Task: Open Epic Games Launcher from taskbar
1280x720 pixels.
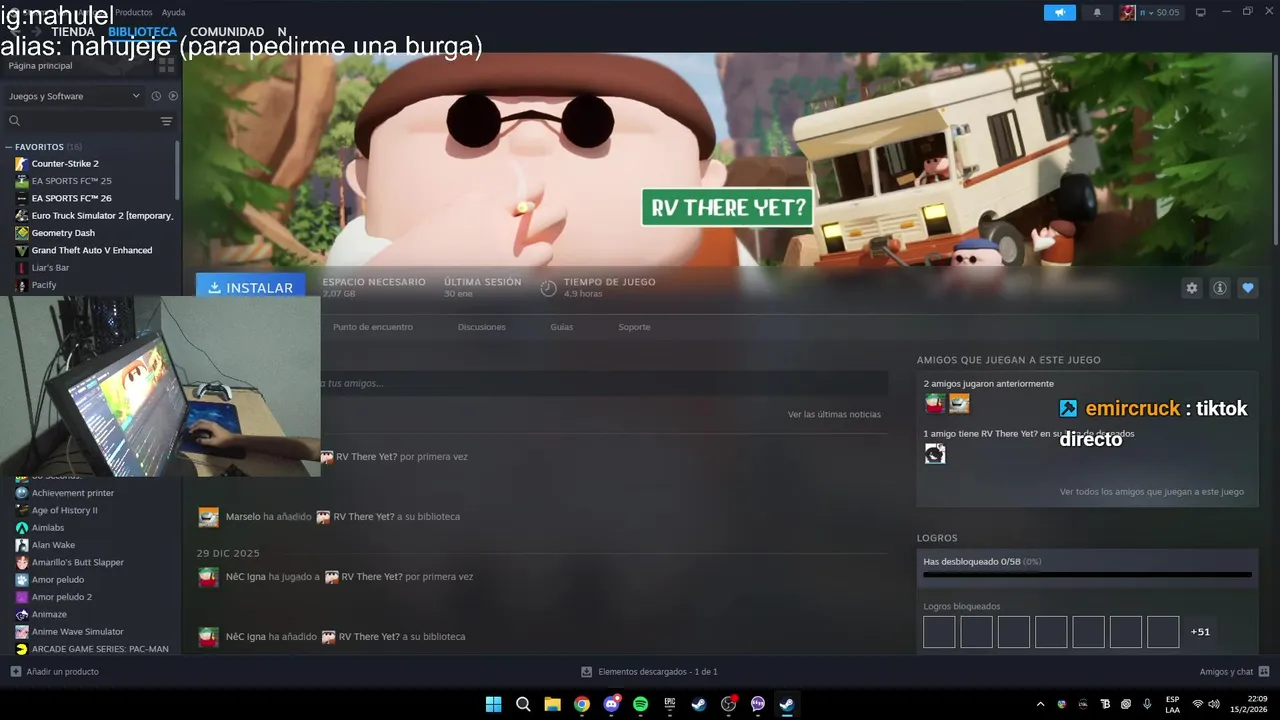Action: [x=670, y=704]
